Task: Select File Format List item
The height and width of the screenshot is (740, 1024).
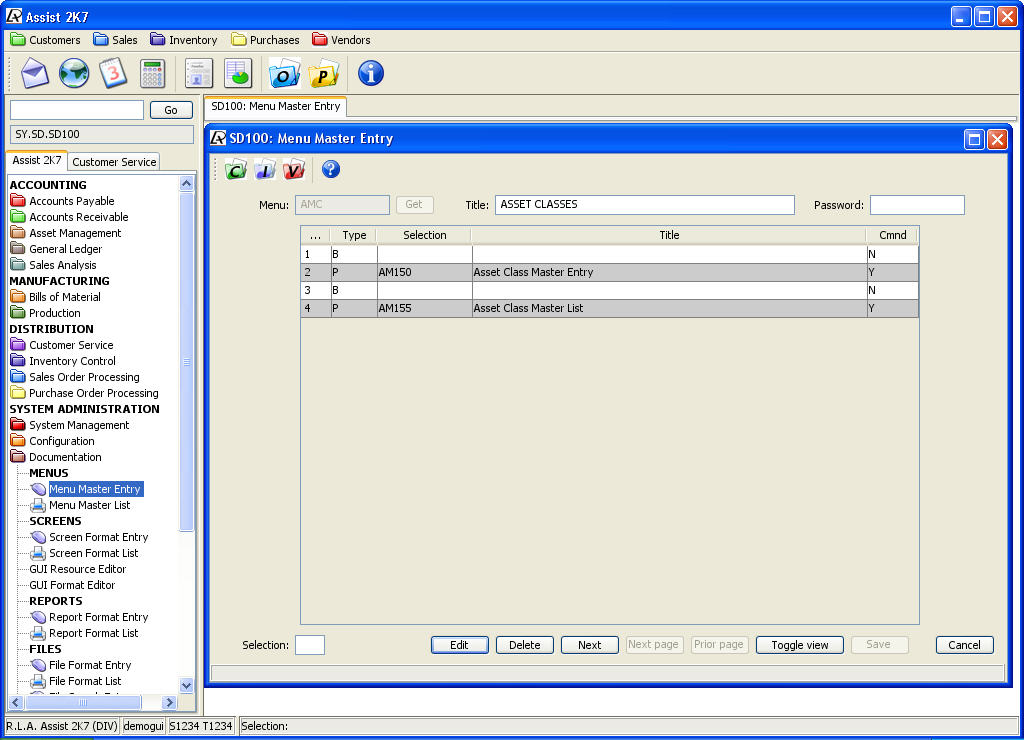Action: pos(85,681)
